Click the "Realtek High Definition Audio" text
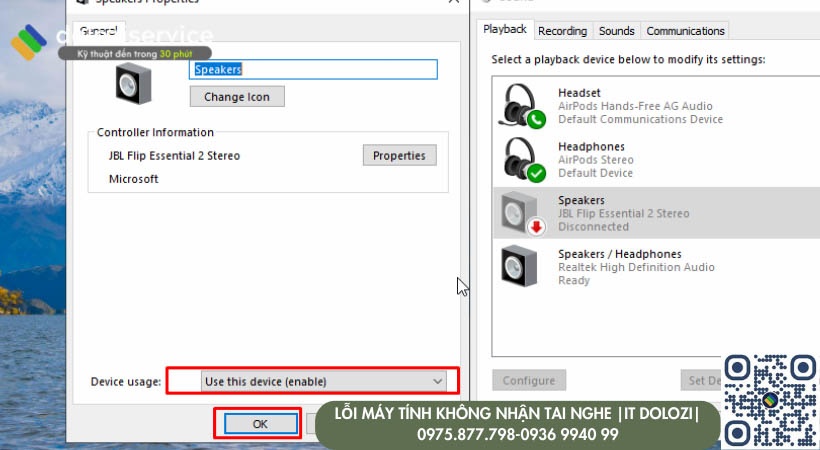This screenshot has width=820, height=450. point(636,267)
